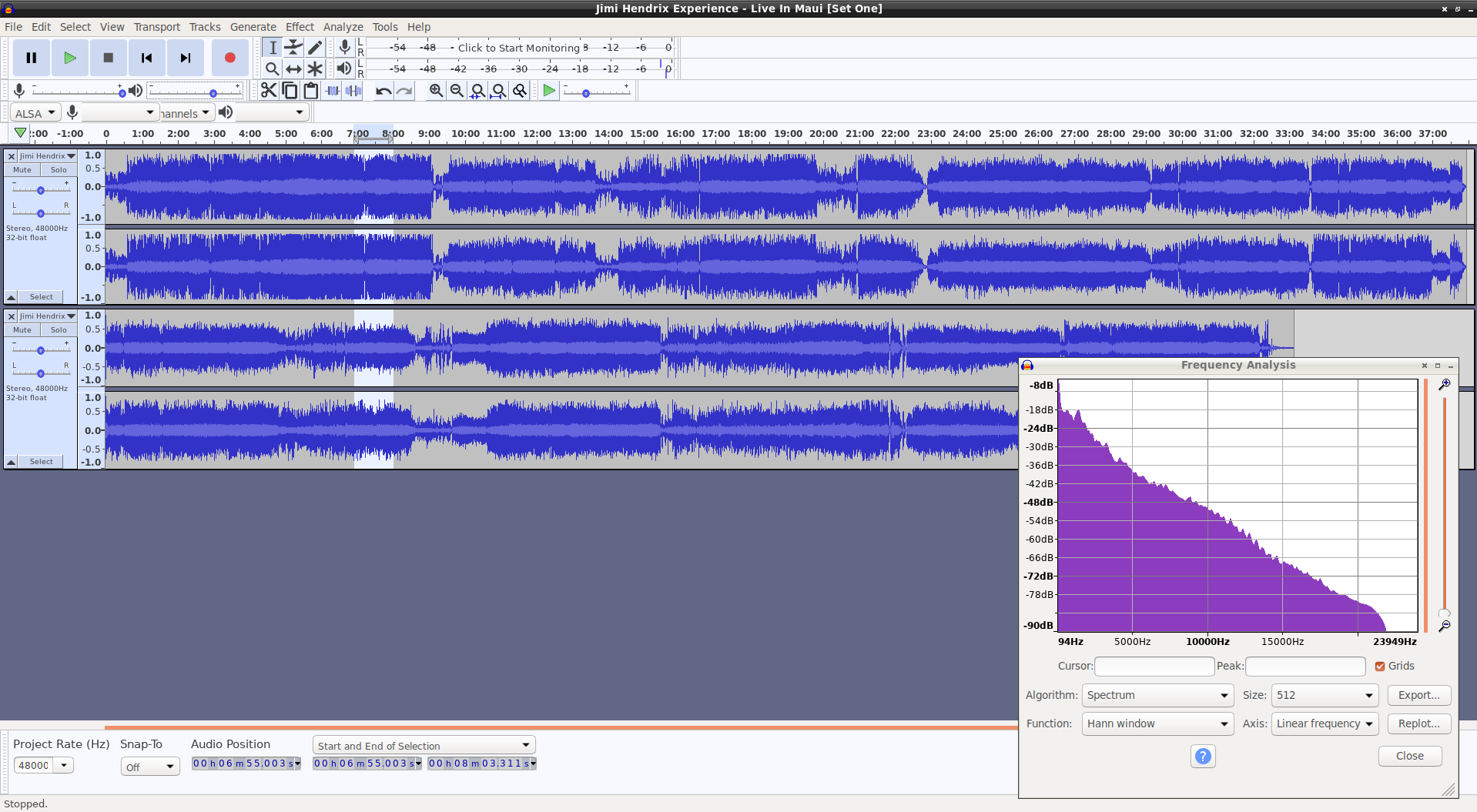Click the Undo arrow icon
The height and width of the screenshot is (812, 1477).
coord(383,91)
